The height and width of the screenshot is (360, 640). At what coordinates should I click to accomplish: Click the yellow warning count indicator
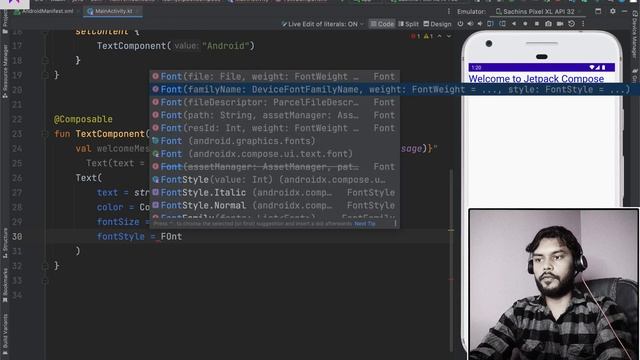tap(428, 36)
